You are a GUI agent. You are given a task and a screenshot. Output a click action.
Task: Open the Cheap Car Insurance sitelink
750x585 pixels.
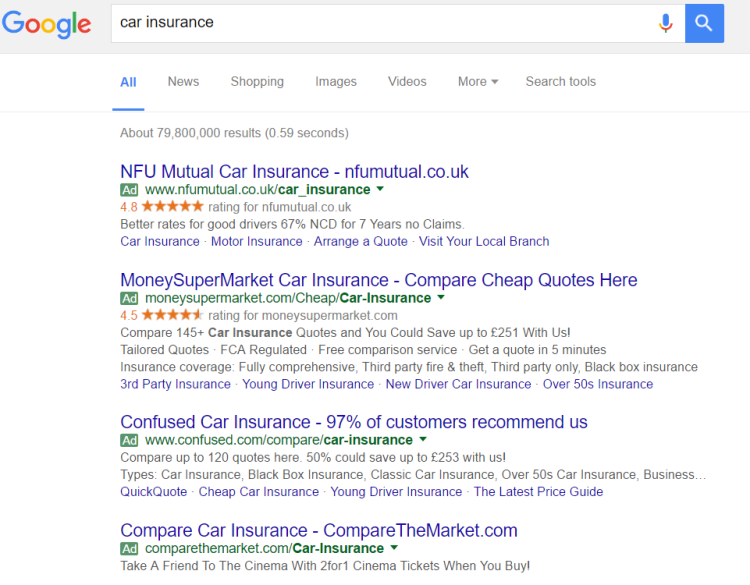coord(259,492)
